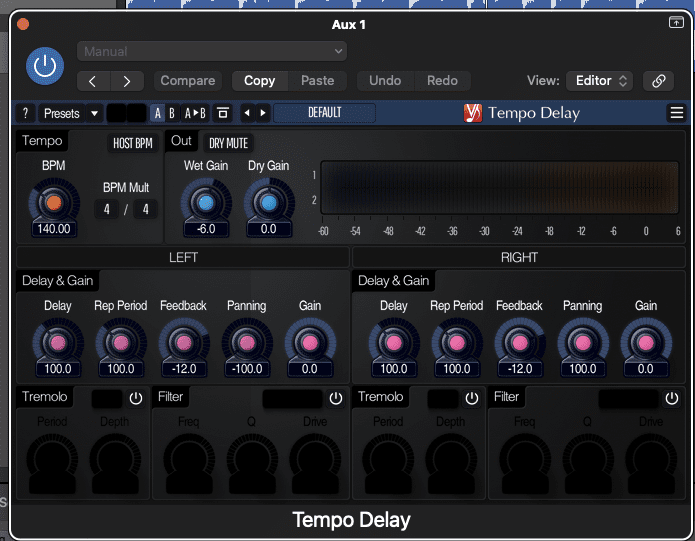Enable the right Filter power button

(672, 398)
